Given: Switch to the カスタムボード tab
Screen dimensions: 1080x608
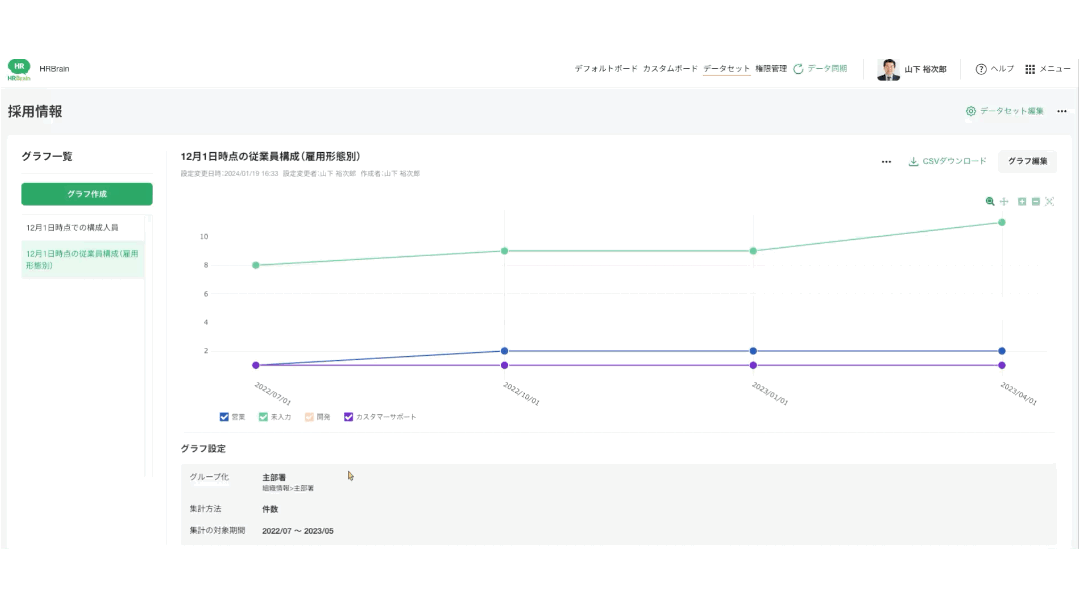Looking at the screenshot, I should 670,69.
